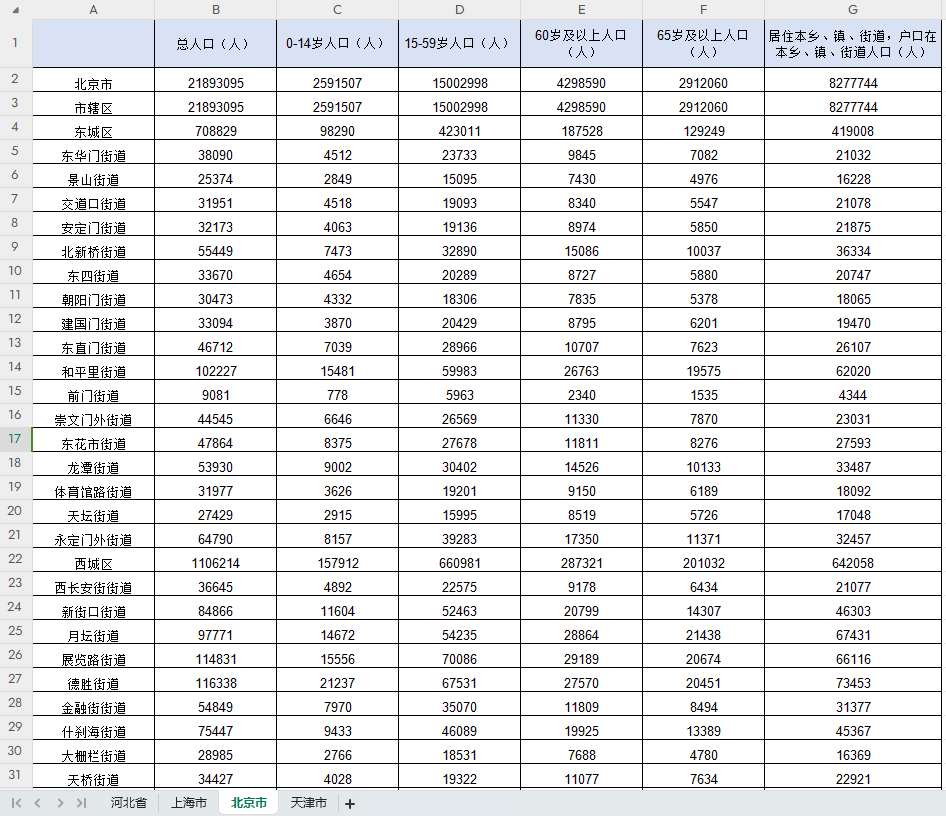Screen dimensions: 946x816
Task: Click the 和平里街道 cell
Action: click(x=94, y=371)
